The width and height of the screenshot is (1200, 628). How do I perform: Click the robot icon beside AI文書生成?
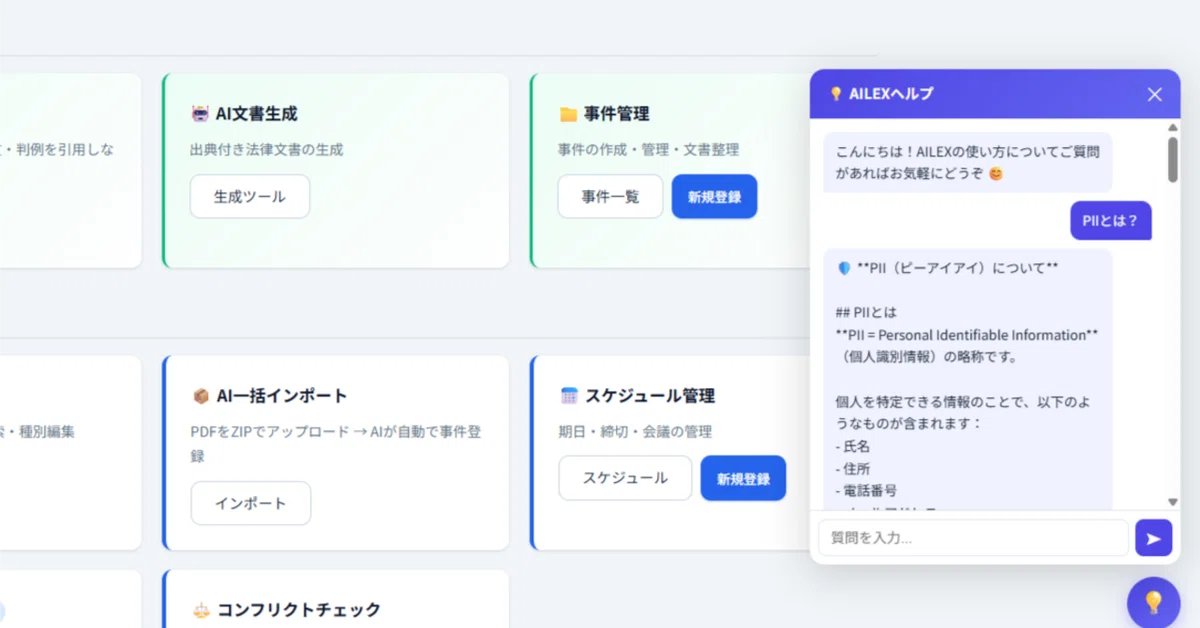200,114
